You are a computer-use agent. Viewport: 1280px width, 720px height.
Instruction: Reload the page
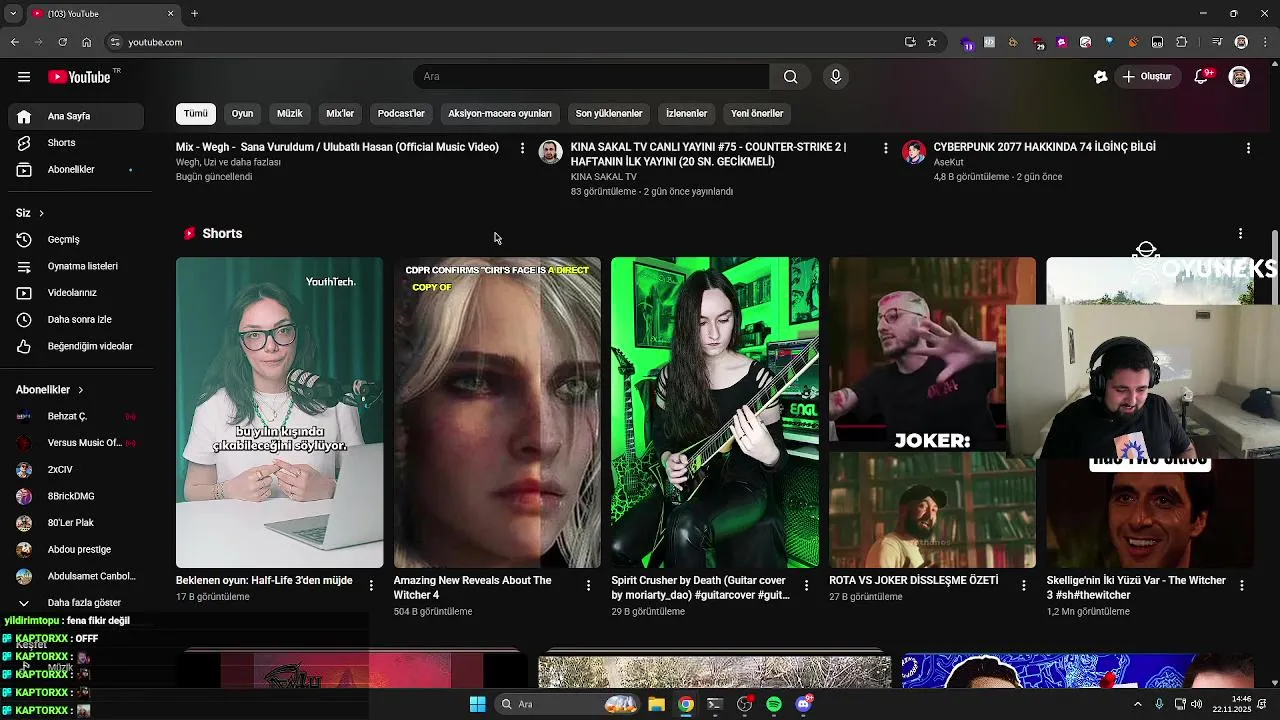[x=62, y=42]
